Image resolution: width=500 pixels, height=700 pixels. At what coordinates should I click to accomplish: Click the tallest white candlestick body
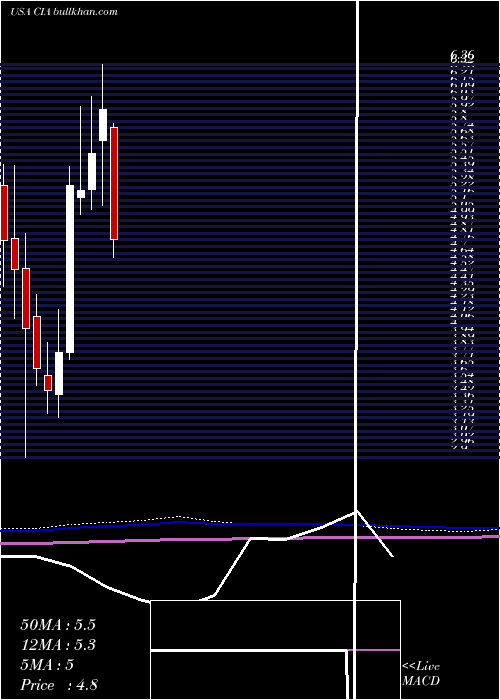[x=70, y=269]
